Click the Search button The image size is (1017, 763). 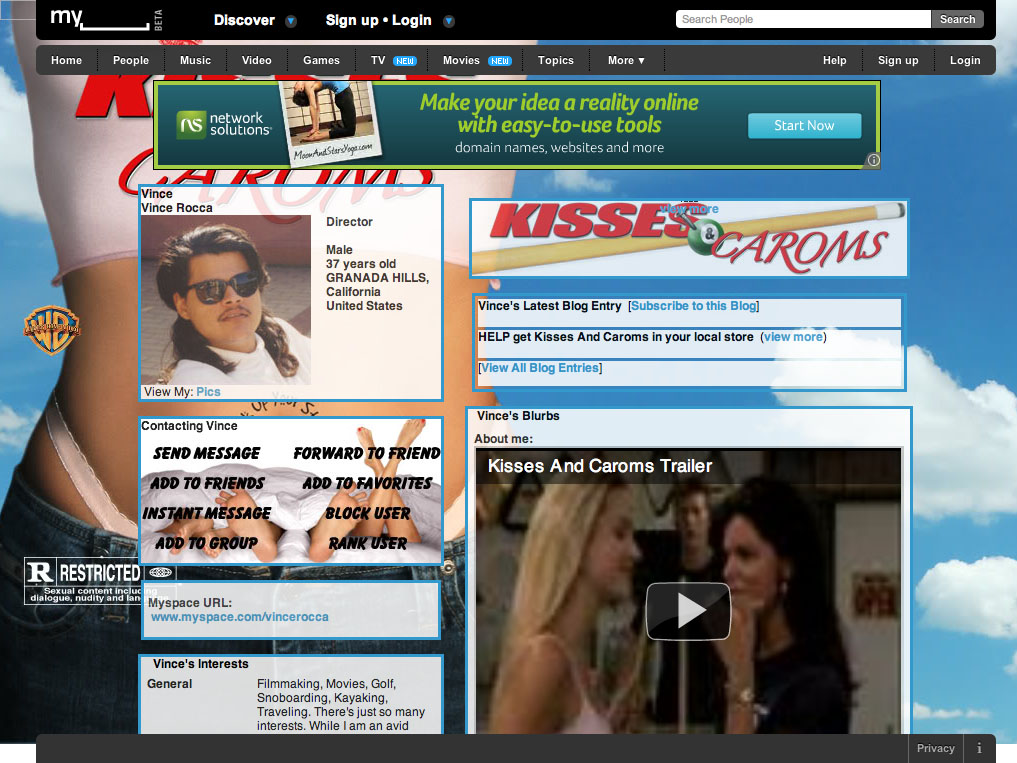[957, 19]
